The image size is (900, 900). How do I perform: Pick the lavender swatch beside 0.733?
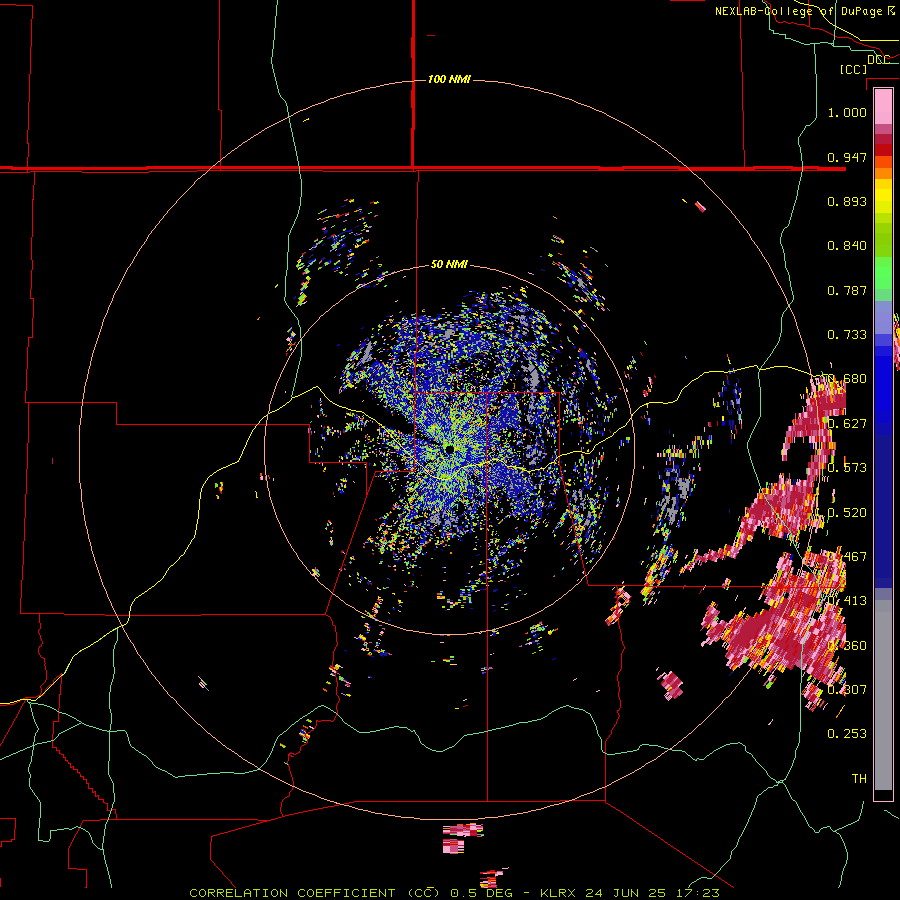(x=883, y=318)
